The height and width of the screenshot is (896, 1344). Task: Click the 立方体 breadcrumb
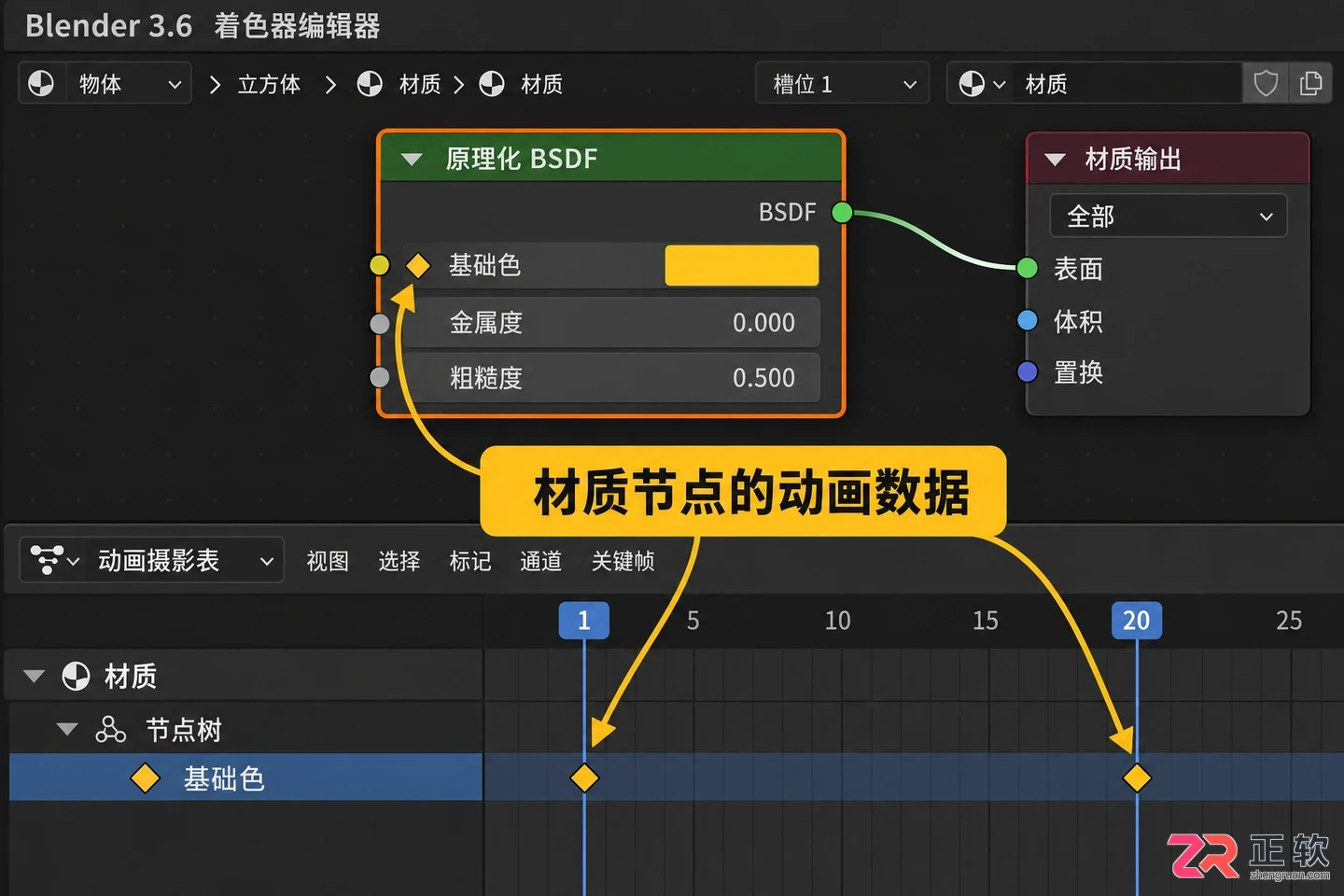coord(270,84)
